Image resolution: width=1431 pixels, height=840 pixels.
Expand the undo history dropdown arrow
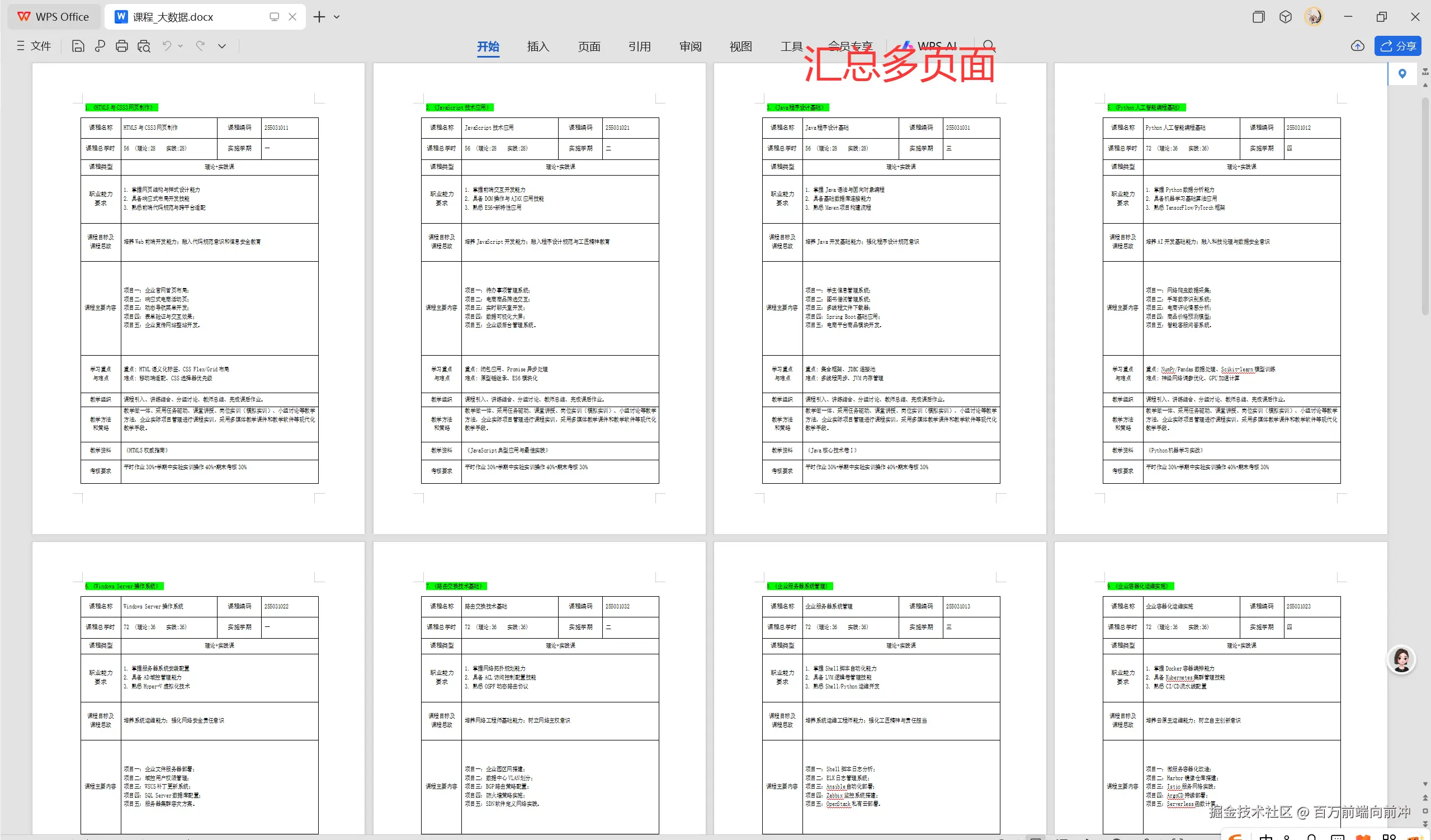point(181,46)
